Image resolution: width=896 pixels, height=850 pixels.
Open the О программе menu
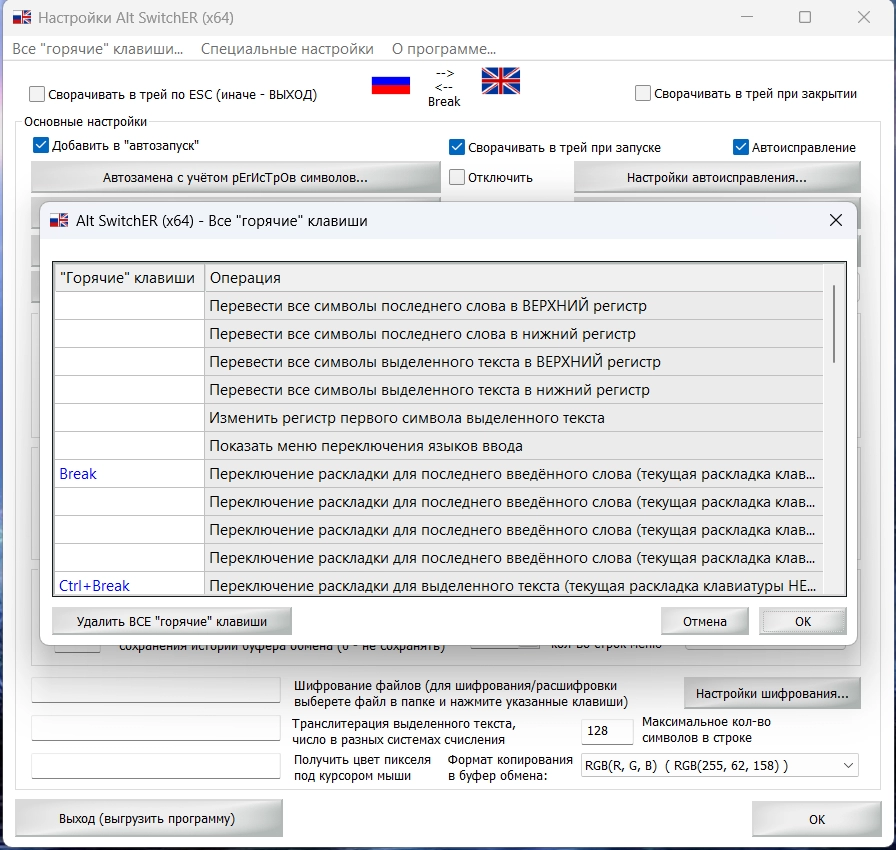(443, 49)
